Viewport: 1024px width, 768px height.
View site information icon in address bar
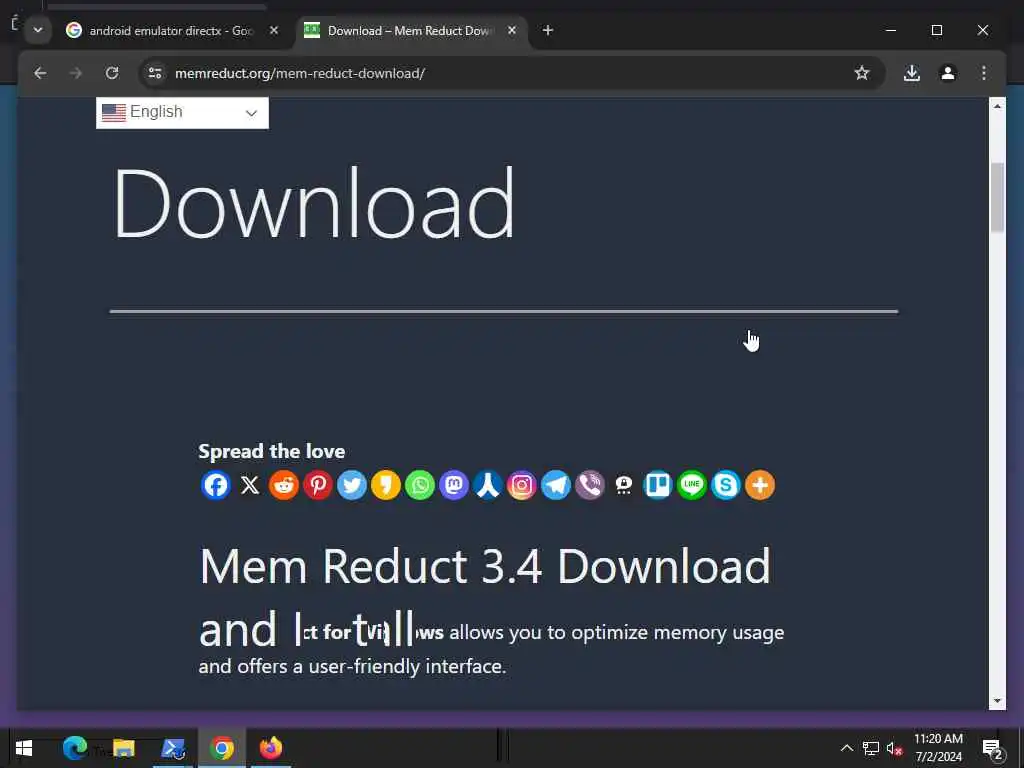click(155, 73)
